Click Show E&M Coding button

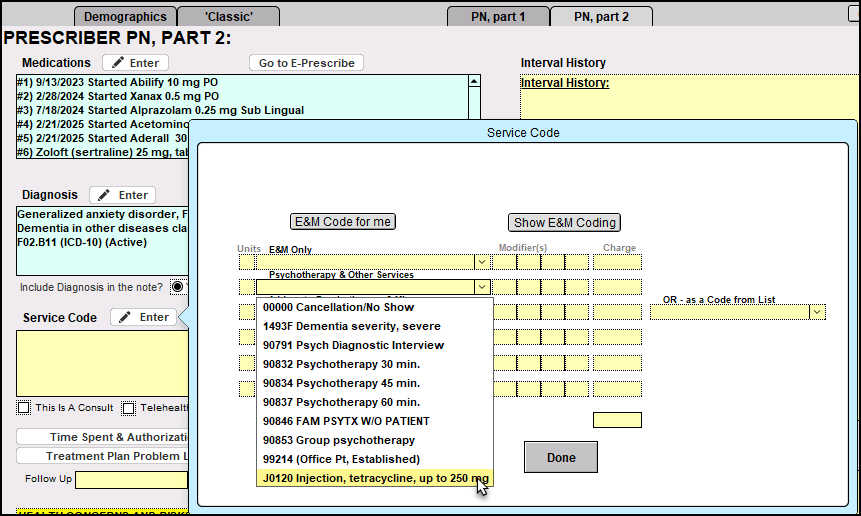[565, 222]
